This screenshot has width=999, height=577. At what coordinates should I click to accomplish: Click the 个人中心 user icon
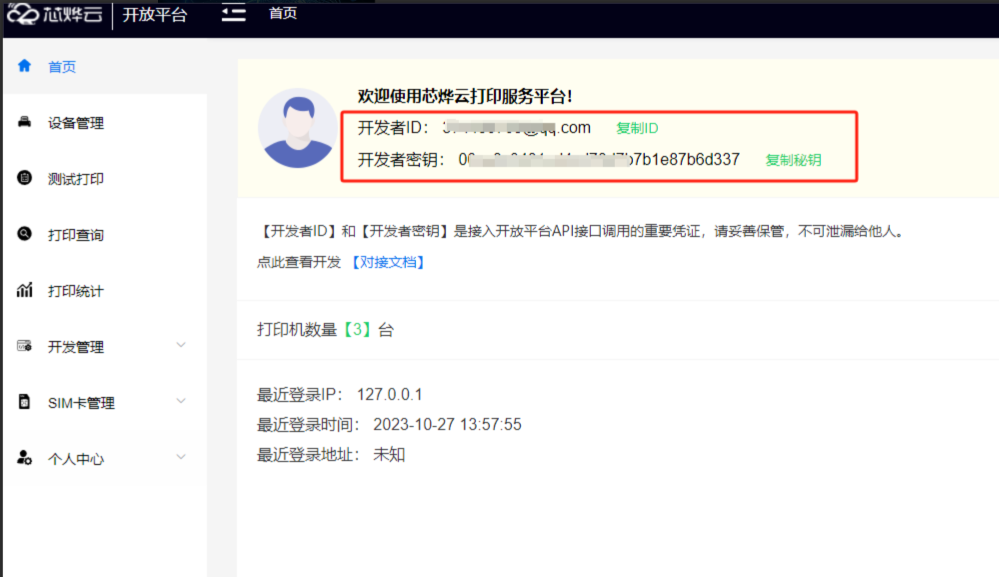pyautogui.click(x=24, y=457)
